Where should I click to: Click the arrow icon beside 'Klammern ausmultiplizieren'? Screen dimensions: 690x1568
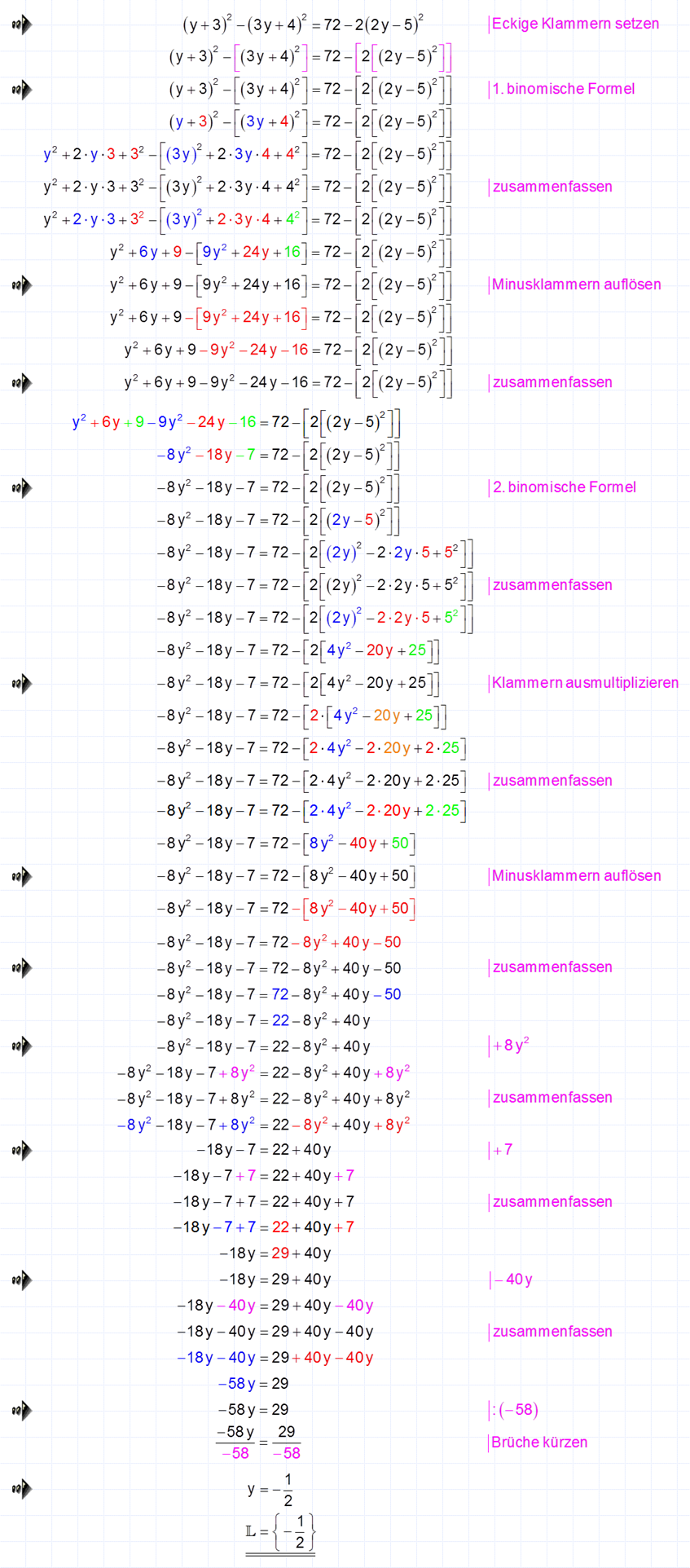[x=22, y=683]
